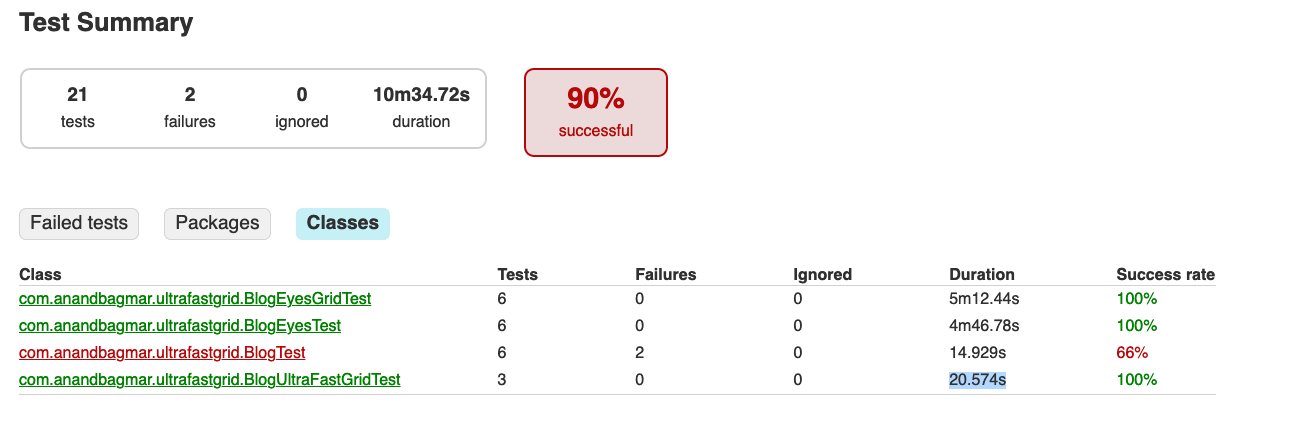Click the 21 tests counter
This screenshot has height=439, width=1302.
78,107
